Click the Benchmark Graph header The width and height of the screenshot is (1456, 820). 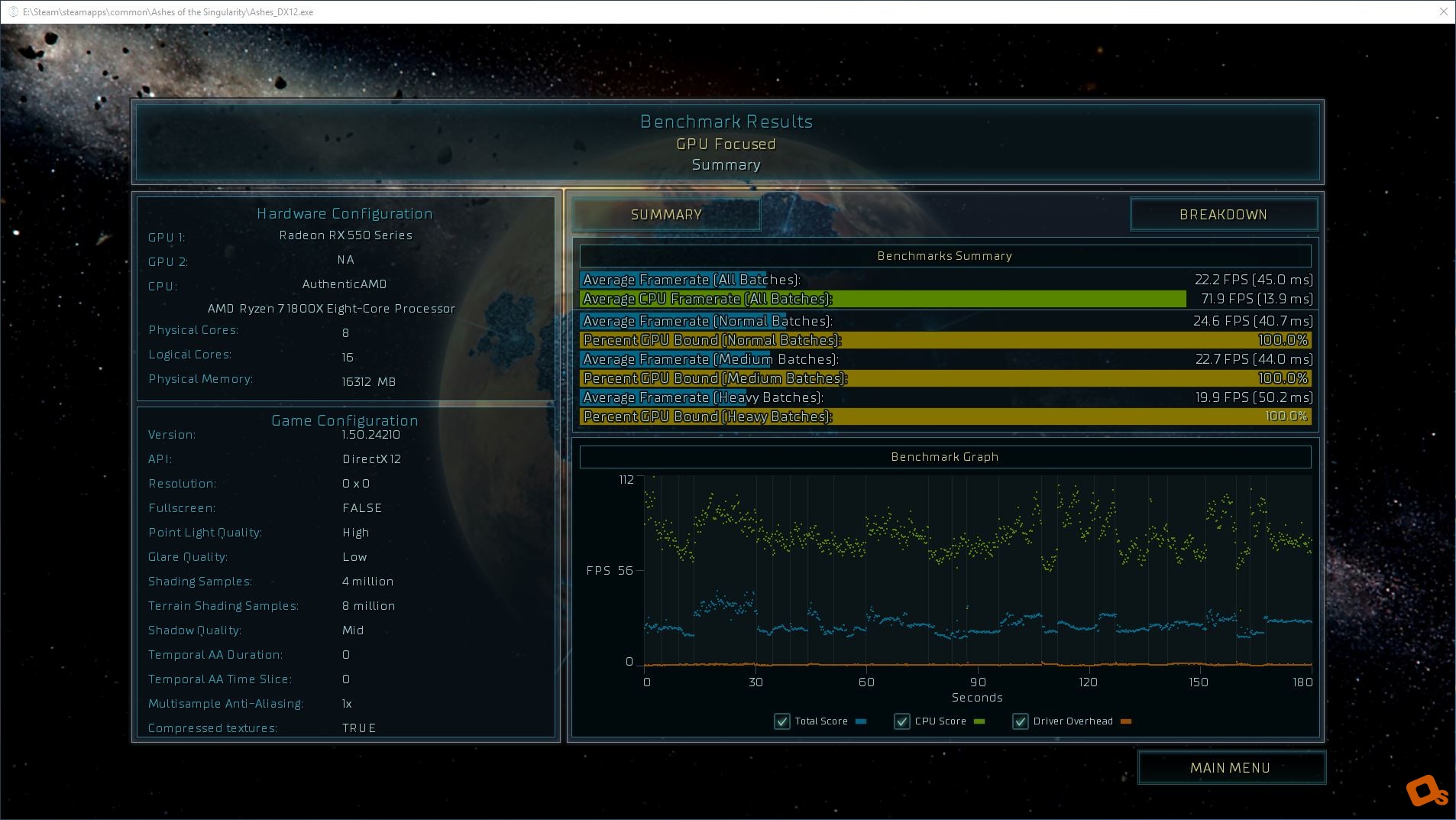[x=945, y=457]
